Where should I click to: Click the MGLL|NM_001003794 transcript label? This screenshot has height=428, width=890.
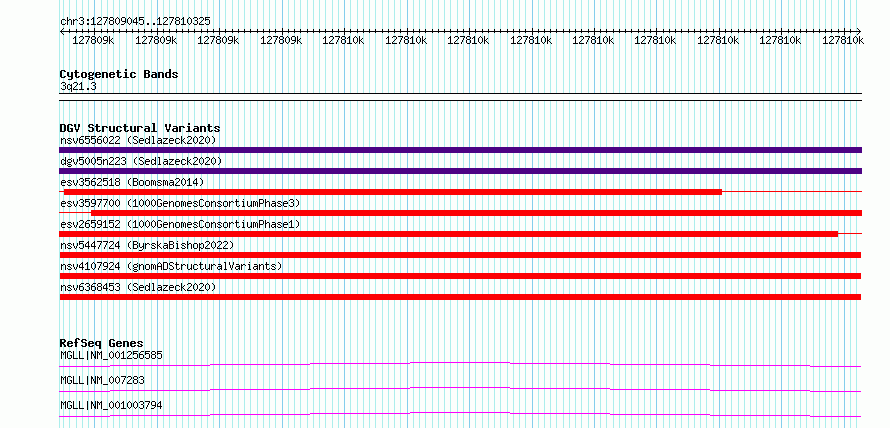point(111,405)
